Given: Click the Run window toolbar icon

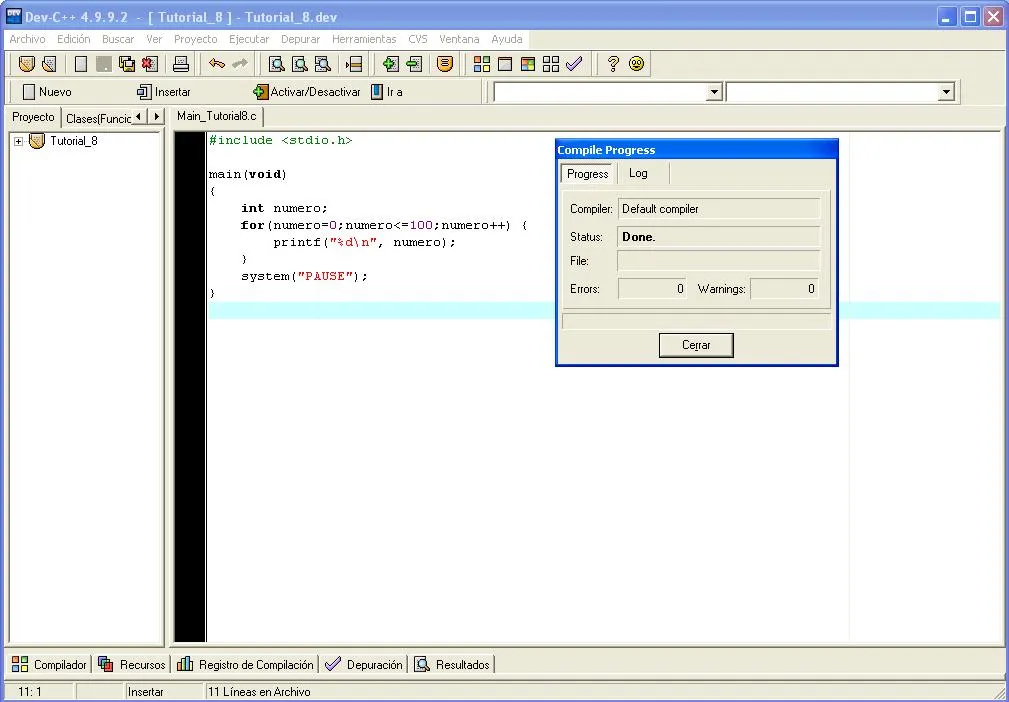Looking at the screenshot, I should (505, 64).
